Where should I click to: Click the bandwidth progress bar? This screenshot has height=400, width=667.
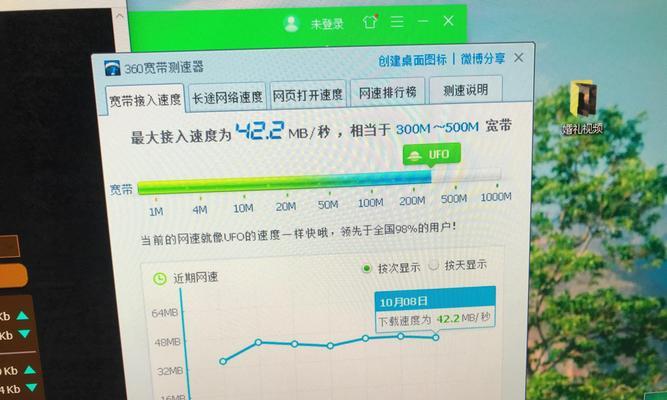318,183
